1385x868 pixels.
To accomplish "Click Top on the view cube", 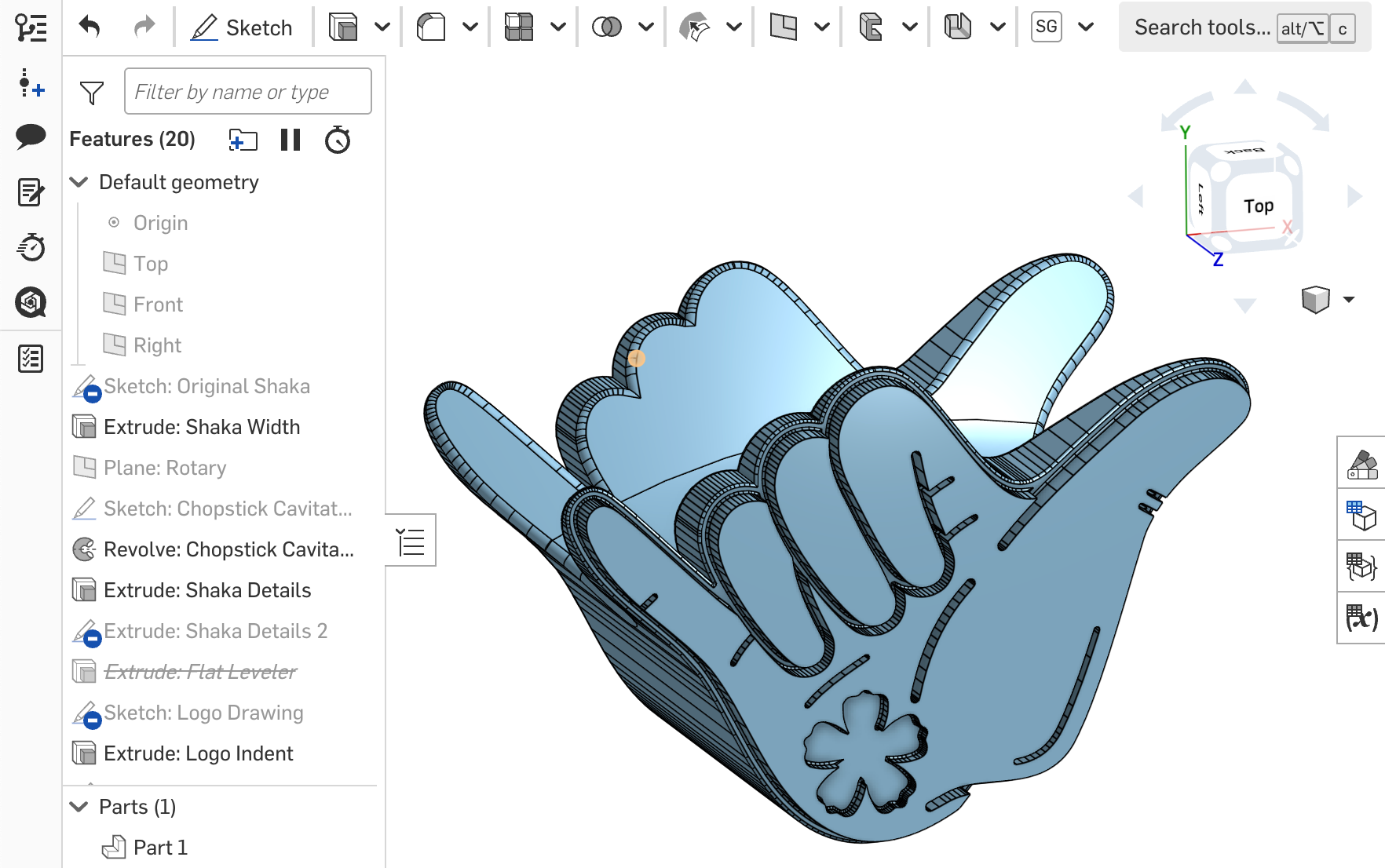I will [1260, 206].
